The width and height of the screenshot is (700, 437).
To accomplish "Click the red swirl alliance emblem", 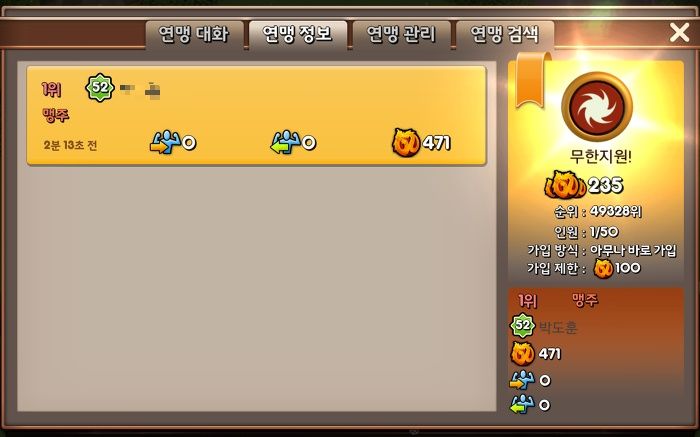I will (x=597, y=107).
